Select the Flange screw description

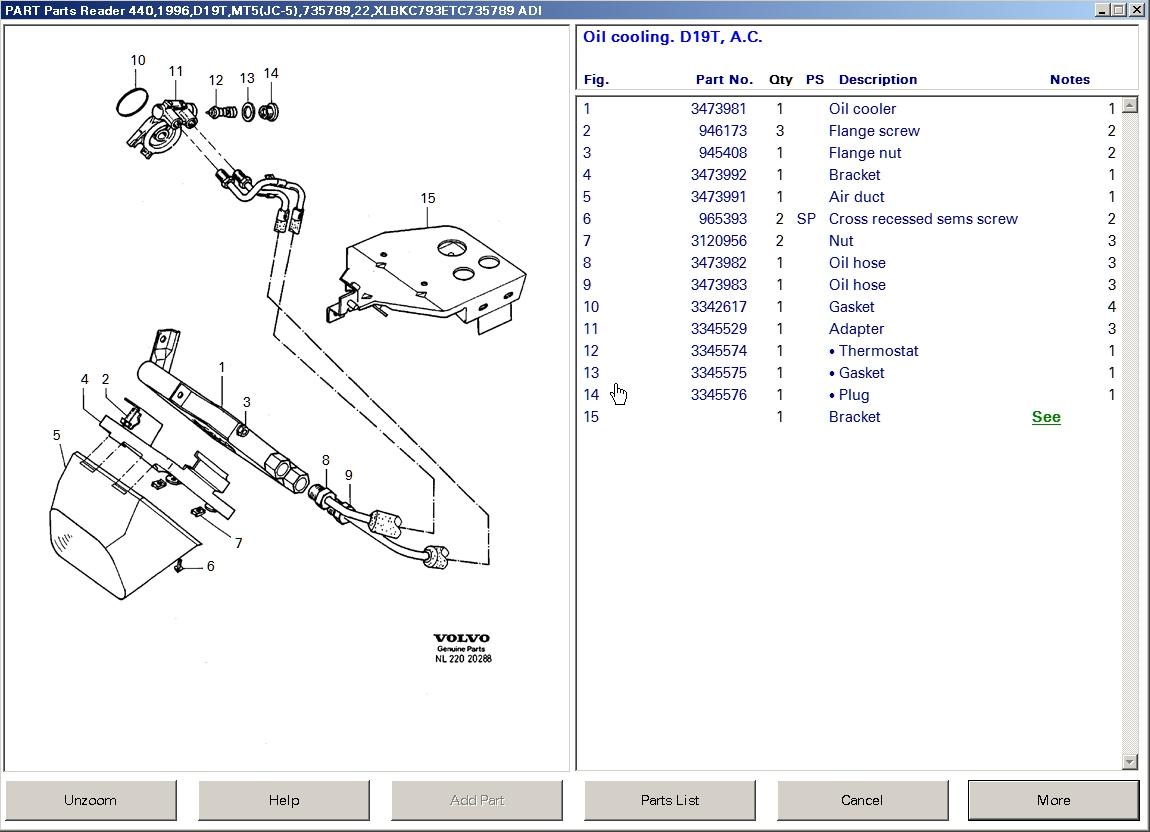pyautogui.click(x=874, y=131)
